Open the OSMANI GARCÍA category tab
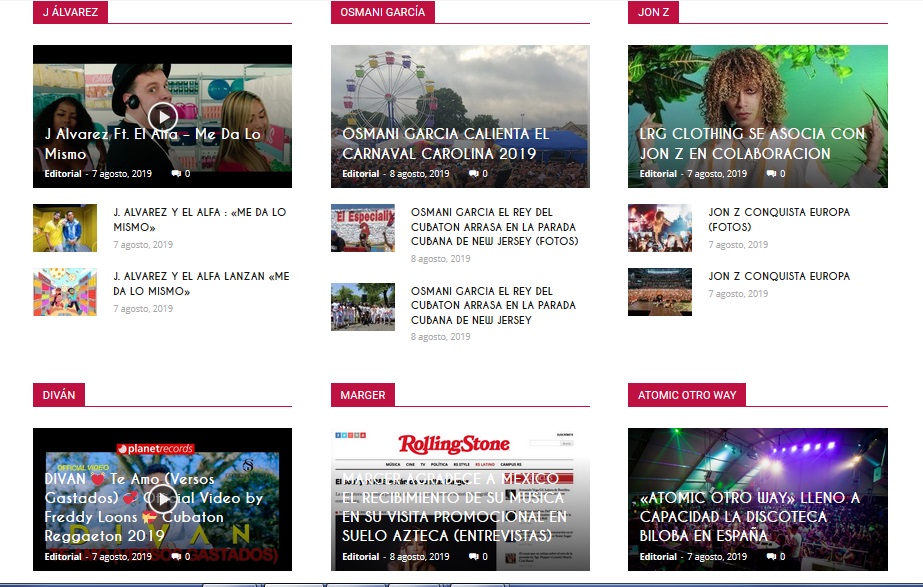The image size is (923, 587). pyautogui.click(x=383, y=12)
